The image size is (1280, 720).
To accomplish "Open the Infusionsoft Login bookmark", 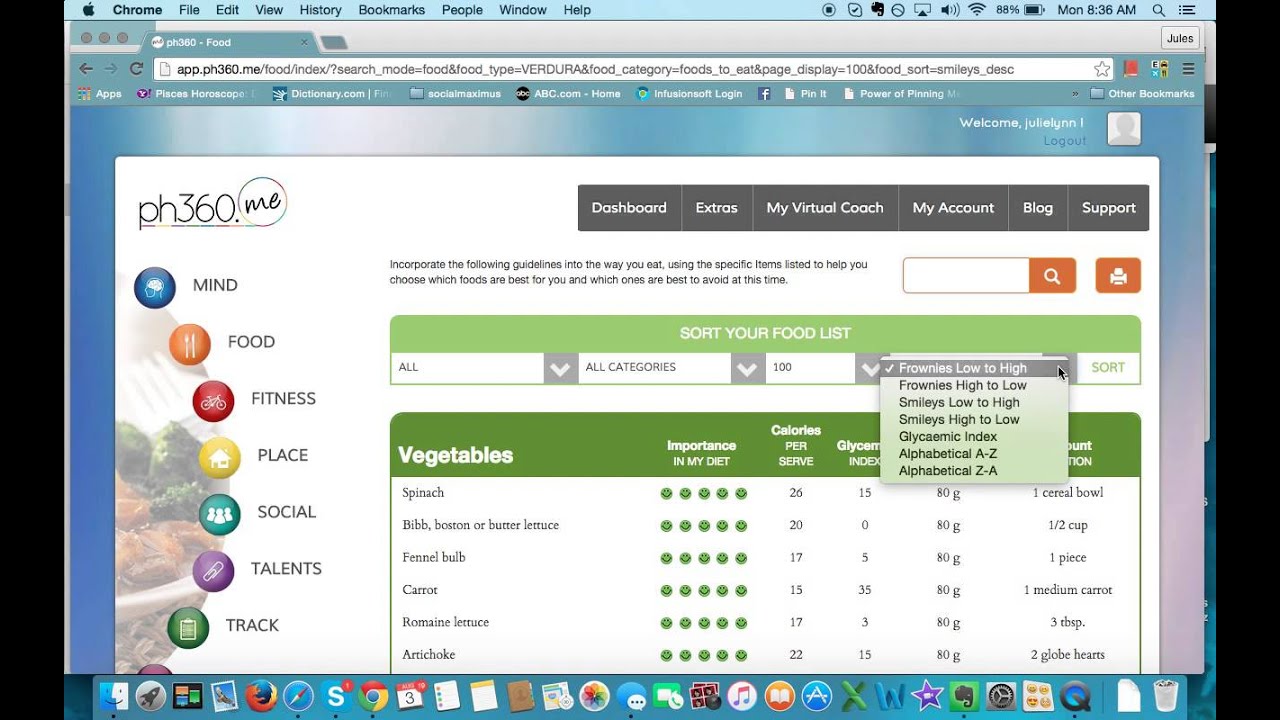I will pyautogui.click(x=689, y=94).
